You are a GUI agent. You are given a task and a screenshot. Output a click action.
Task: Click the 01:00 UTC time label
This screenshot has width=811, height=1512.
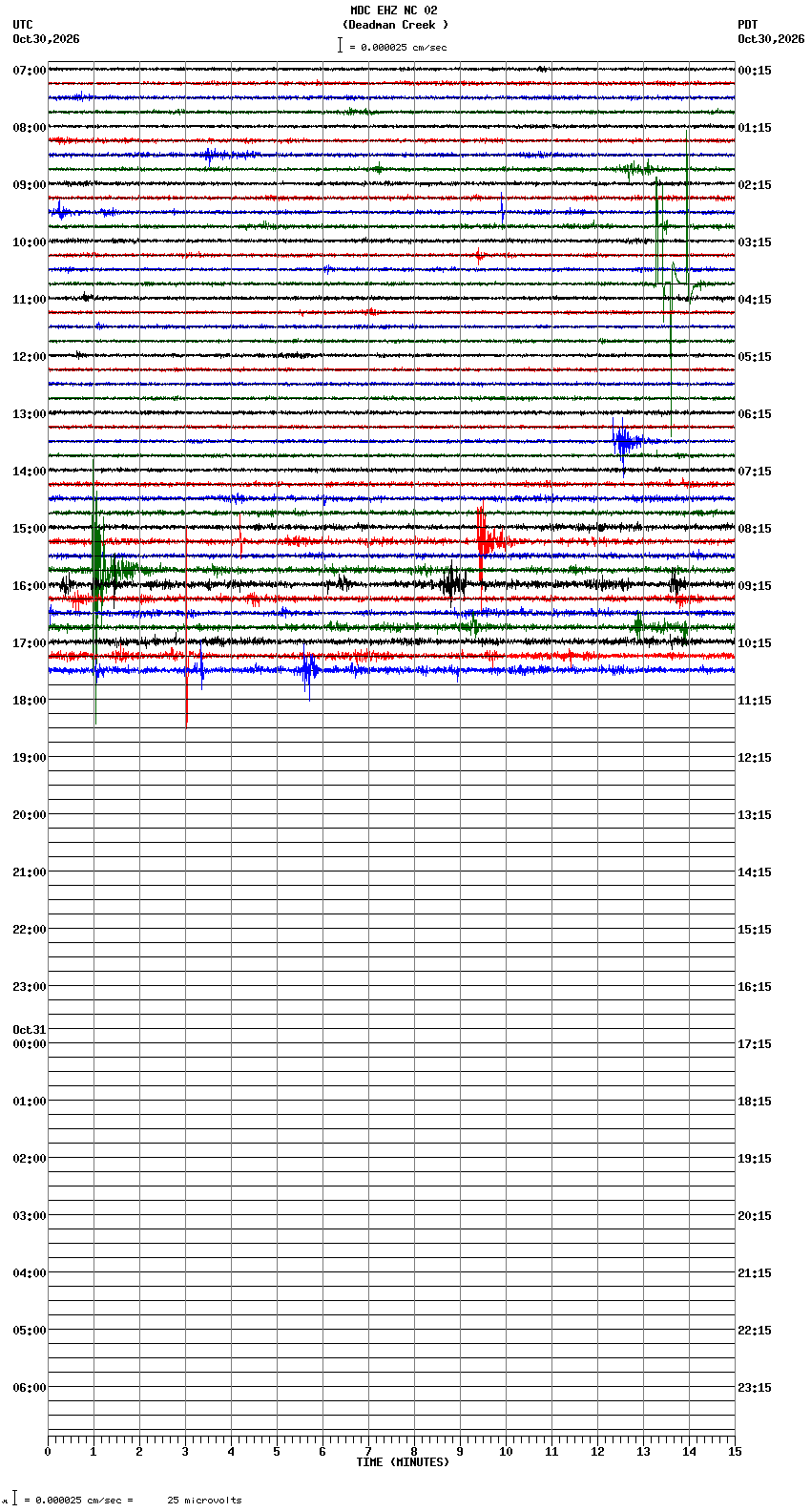point(30,1101)
